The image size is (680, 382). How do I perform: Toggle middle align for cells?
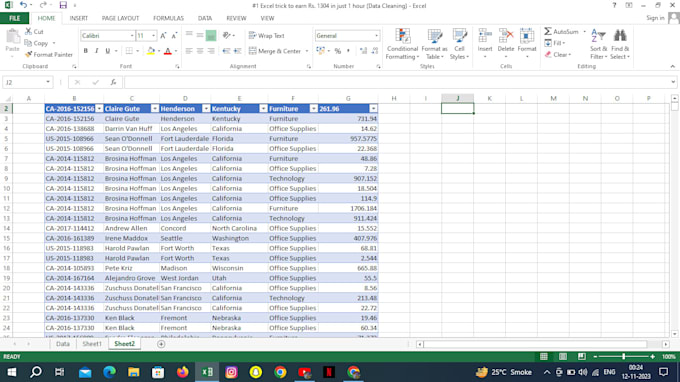200,36
